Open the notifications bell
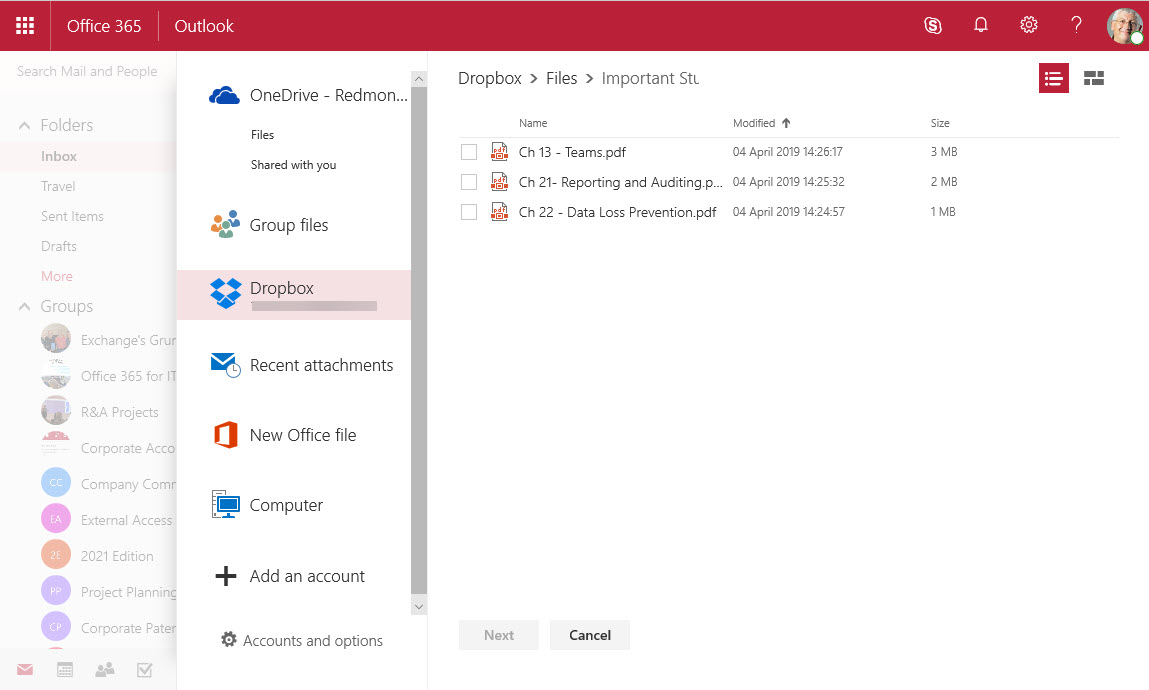The width and height of the screenshot is (1149, 690). [x=980, y=26]
